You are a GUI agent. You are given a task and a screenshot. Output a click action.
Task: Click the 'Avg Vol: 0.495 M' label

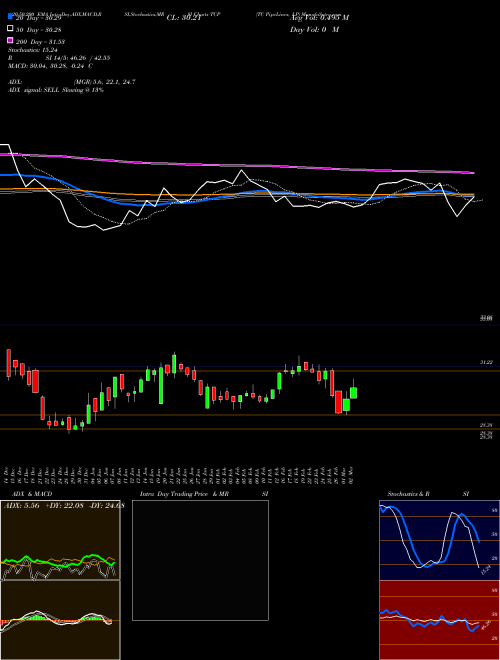coord(319,18)
